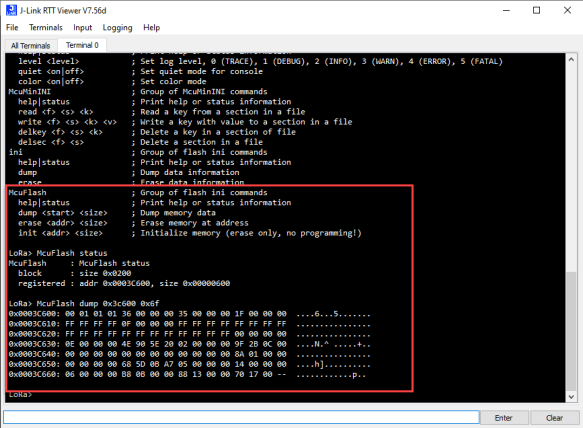The width and height of the screenshot is (583, 428).
Task: Click the 'Group of McuMinINI commands' description
Action: [x=204, y=91]
